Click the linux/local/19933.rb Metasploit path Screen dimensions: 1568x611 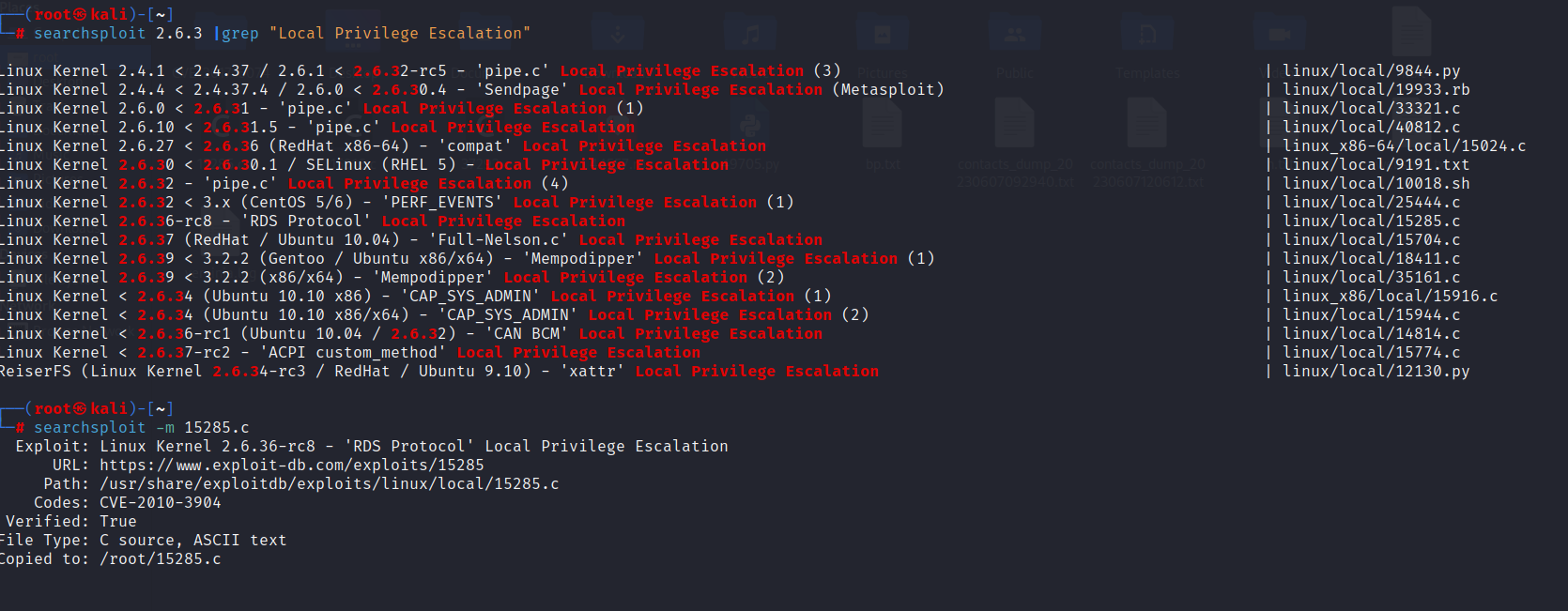coord(1376,89)
